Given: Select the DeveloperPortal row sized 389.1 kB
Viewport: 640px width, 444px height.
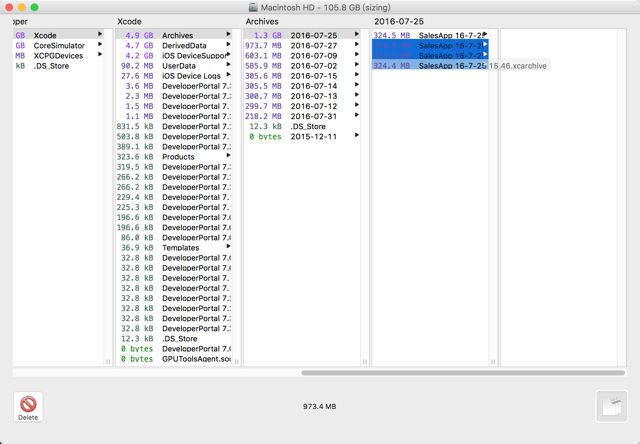Looking at the screenshot, I should coord(174,147).
